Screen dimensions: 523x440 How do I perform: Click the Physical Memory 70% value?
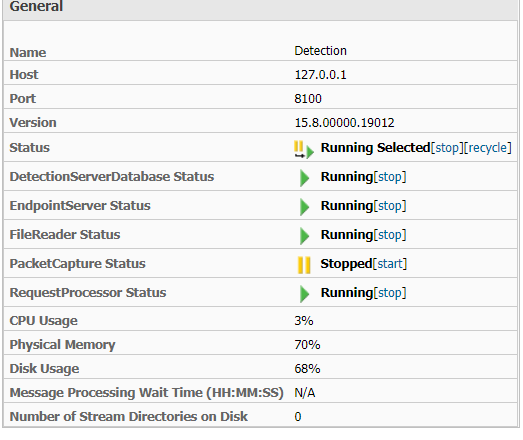[307, 345]
